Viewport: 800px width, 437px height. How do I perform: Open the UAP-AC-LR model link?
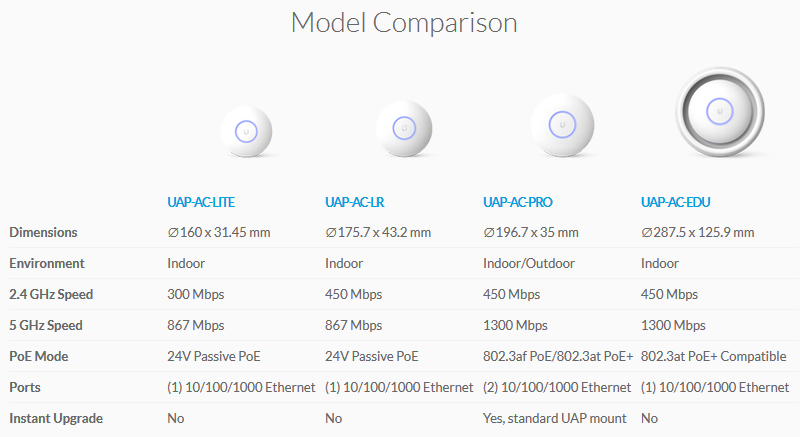[x=355, y=202]
